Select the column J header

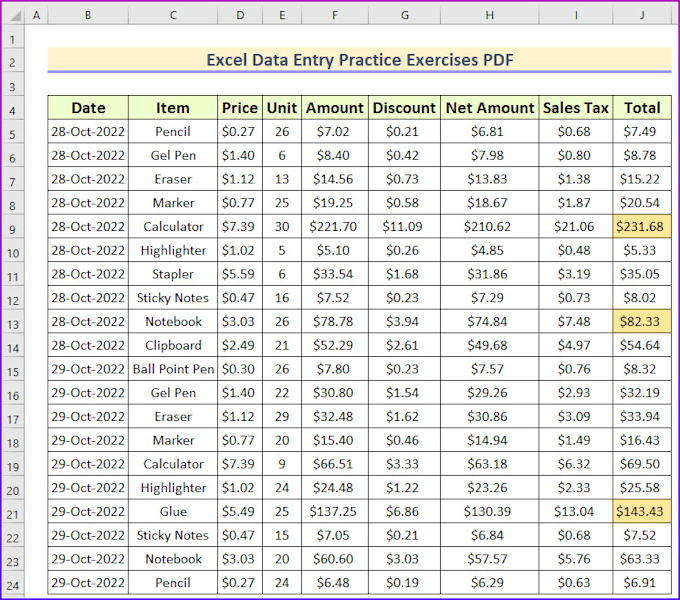640,16
